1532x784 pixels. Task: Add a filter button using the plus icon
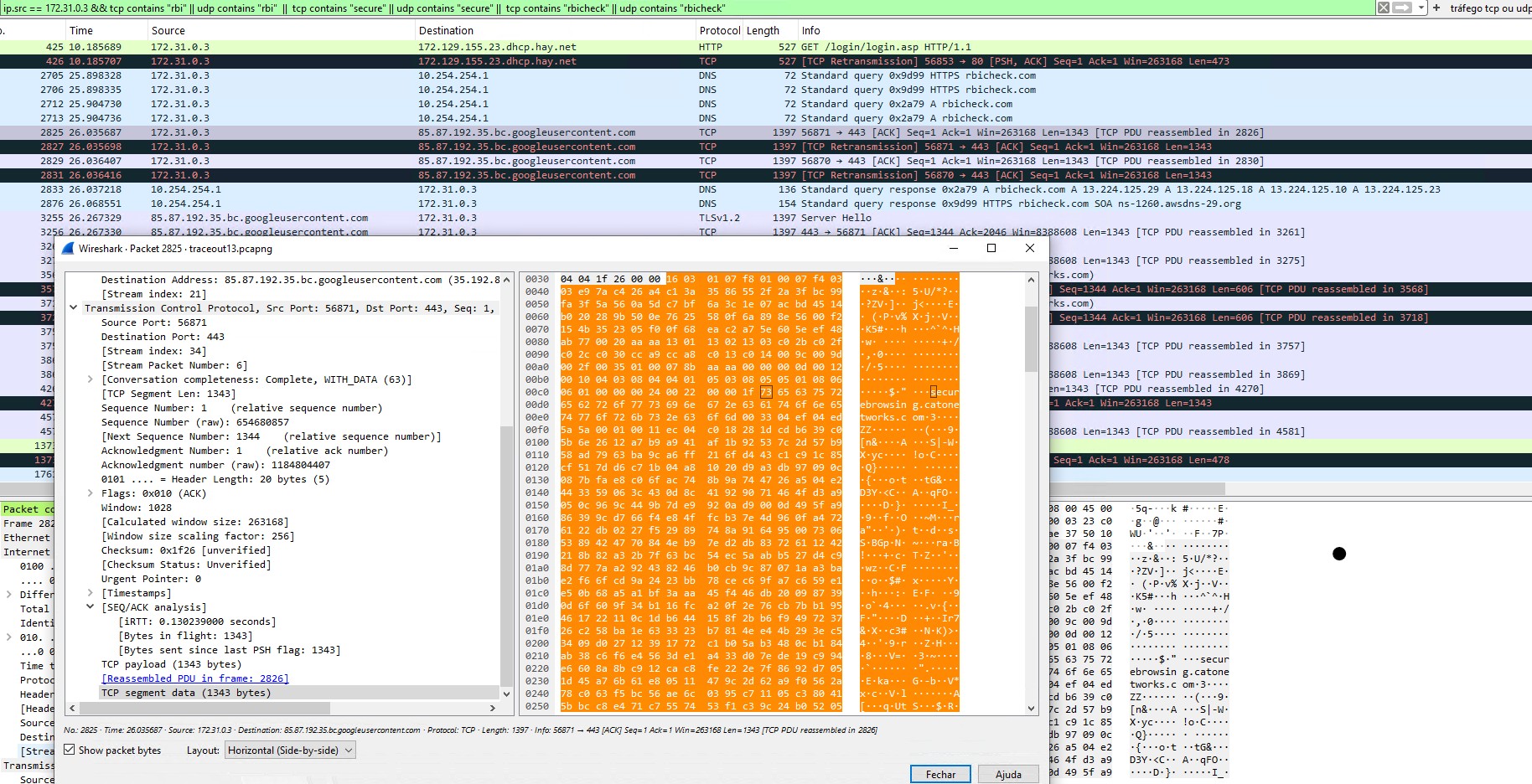point(1436,8)
